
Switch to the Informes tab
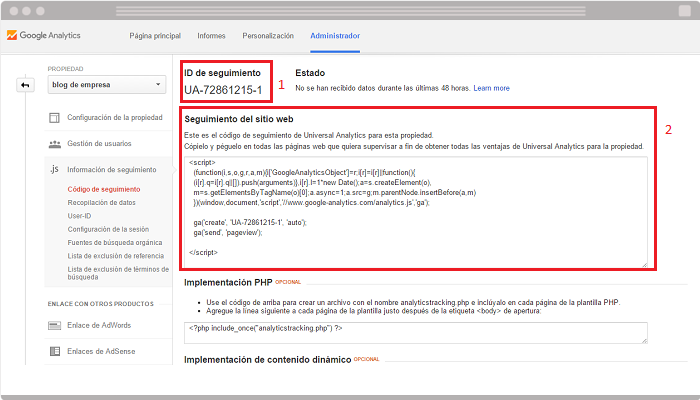(x=211, y=36)
